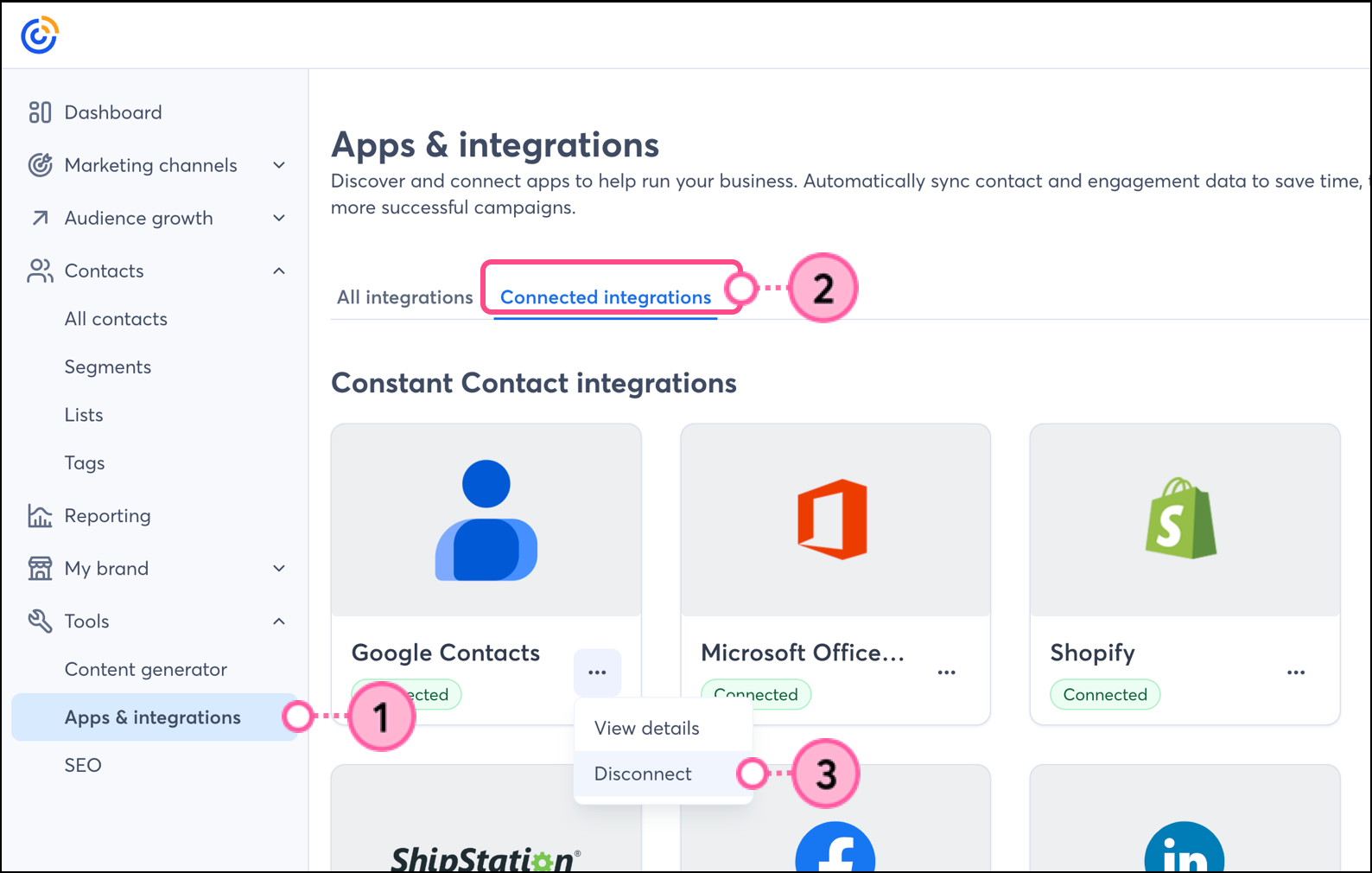Open Segments in sidebar
Image resolution: width=1372 pixels, height=873 pixels.
pos(108,367)
